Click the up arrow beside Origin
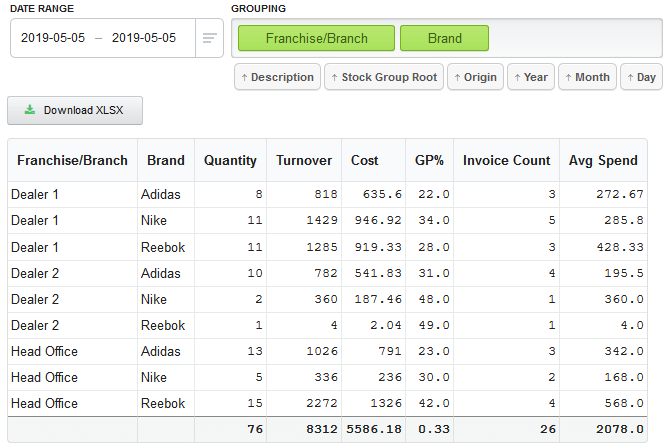667x448 pixels. point(457,77)
